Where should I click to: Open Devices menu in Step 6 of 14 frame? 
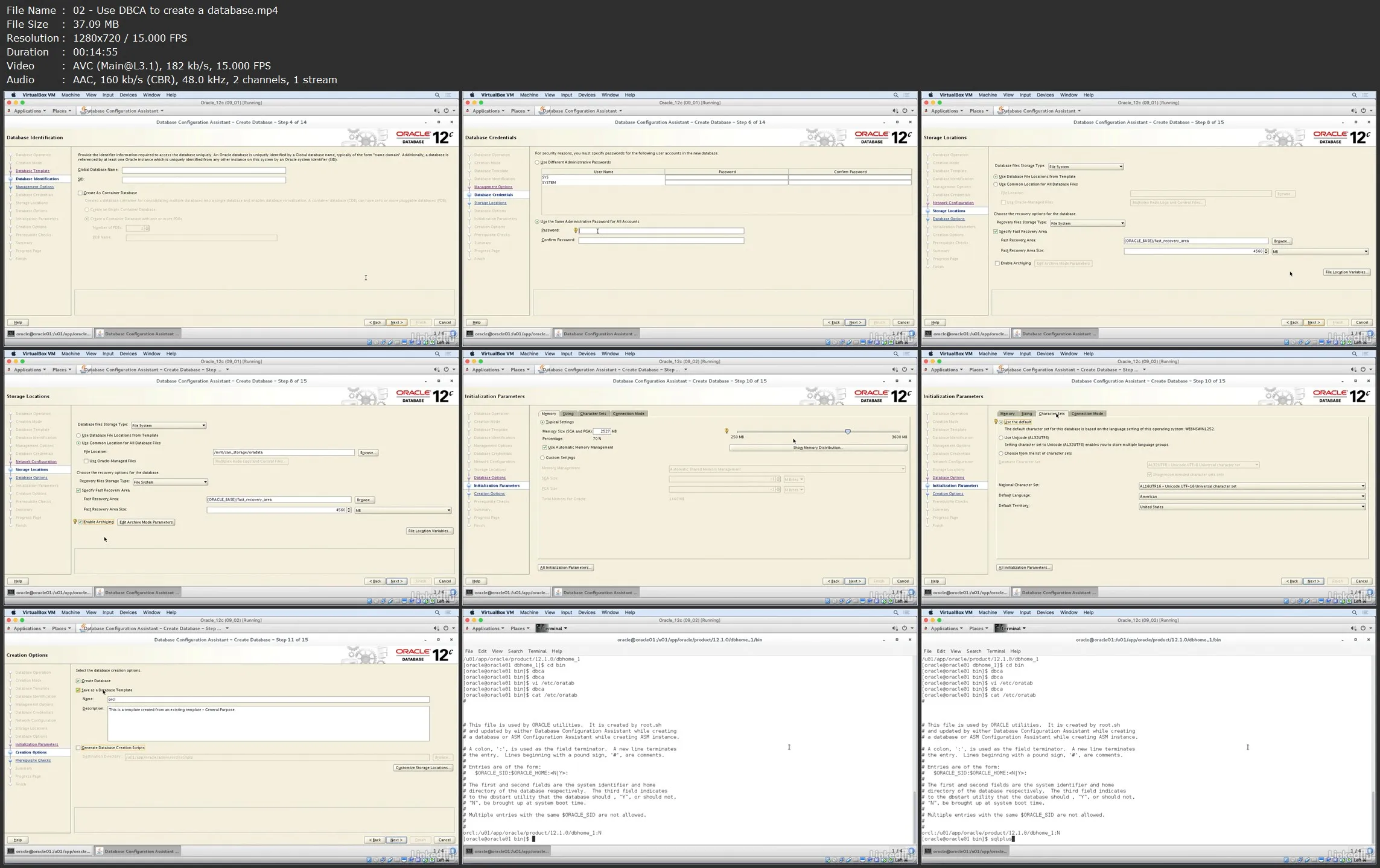click(587, 95)
